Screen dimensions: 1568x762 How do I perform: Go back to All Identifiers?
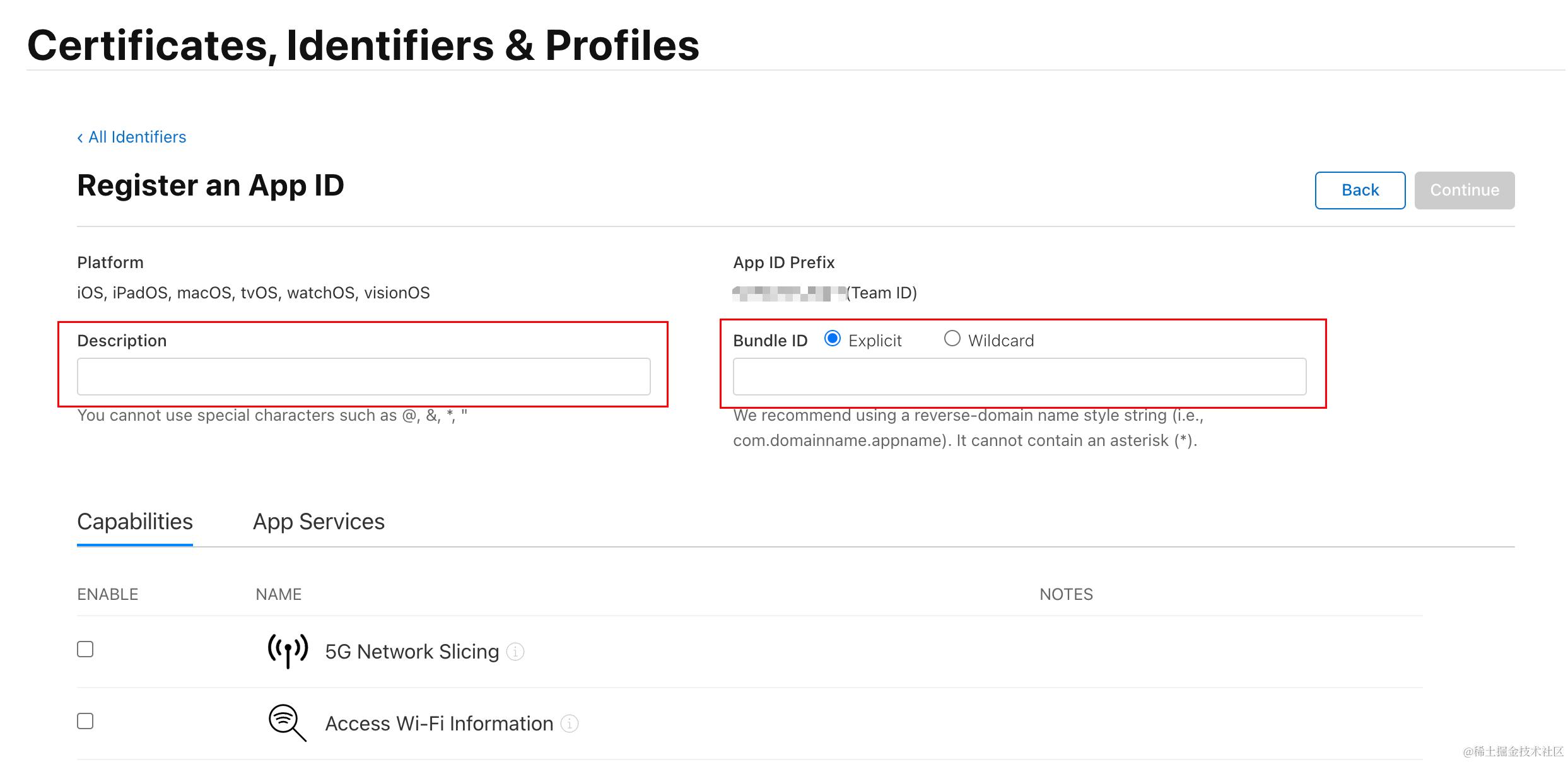coord(132,137)
